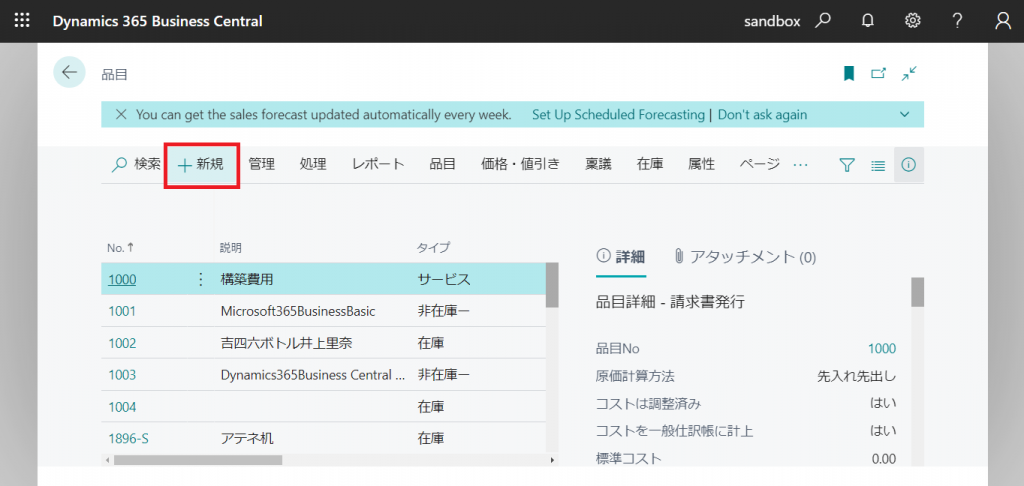Open item 1003 link

pos(122,375)
